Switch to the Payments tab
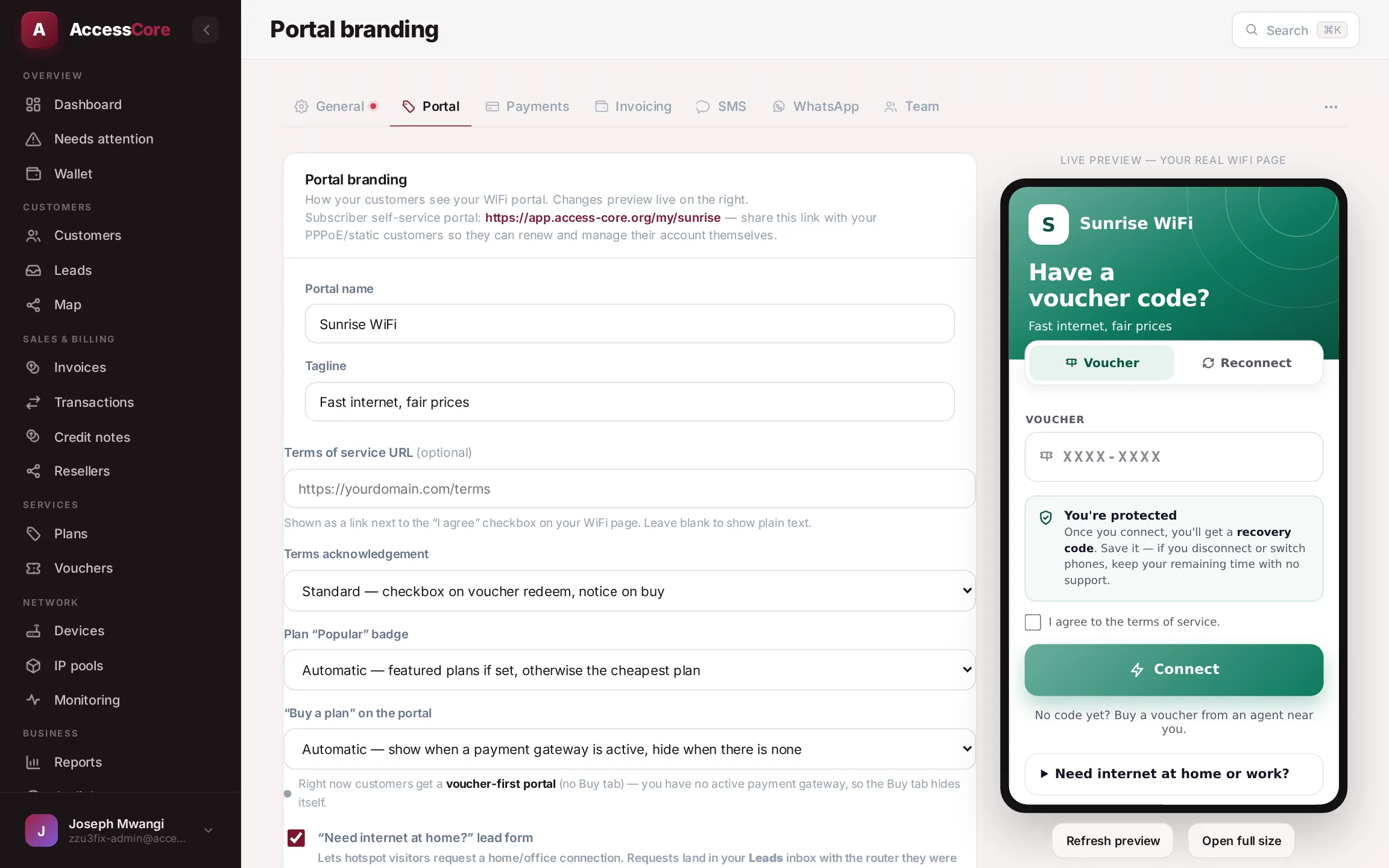1389x868 pixels. (528, 107)
